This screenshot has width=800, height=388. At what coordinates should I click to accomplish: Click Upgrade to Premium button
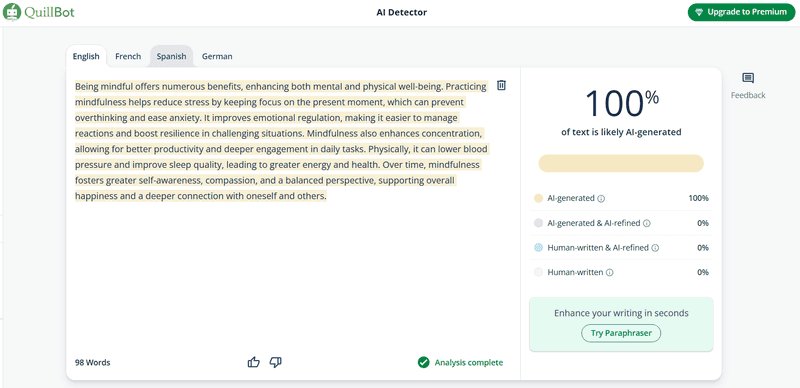741,12
